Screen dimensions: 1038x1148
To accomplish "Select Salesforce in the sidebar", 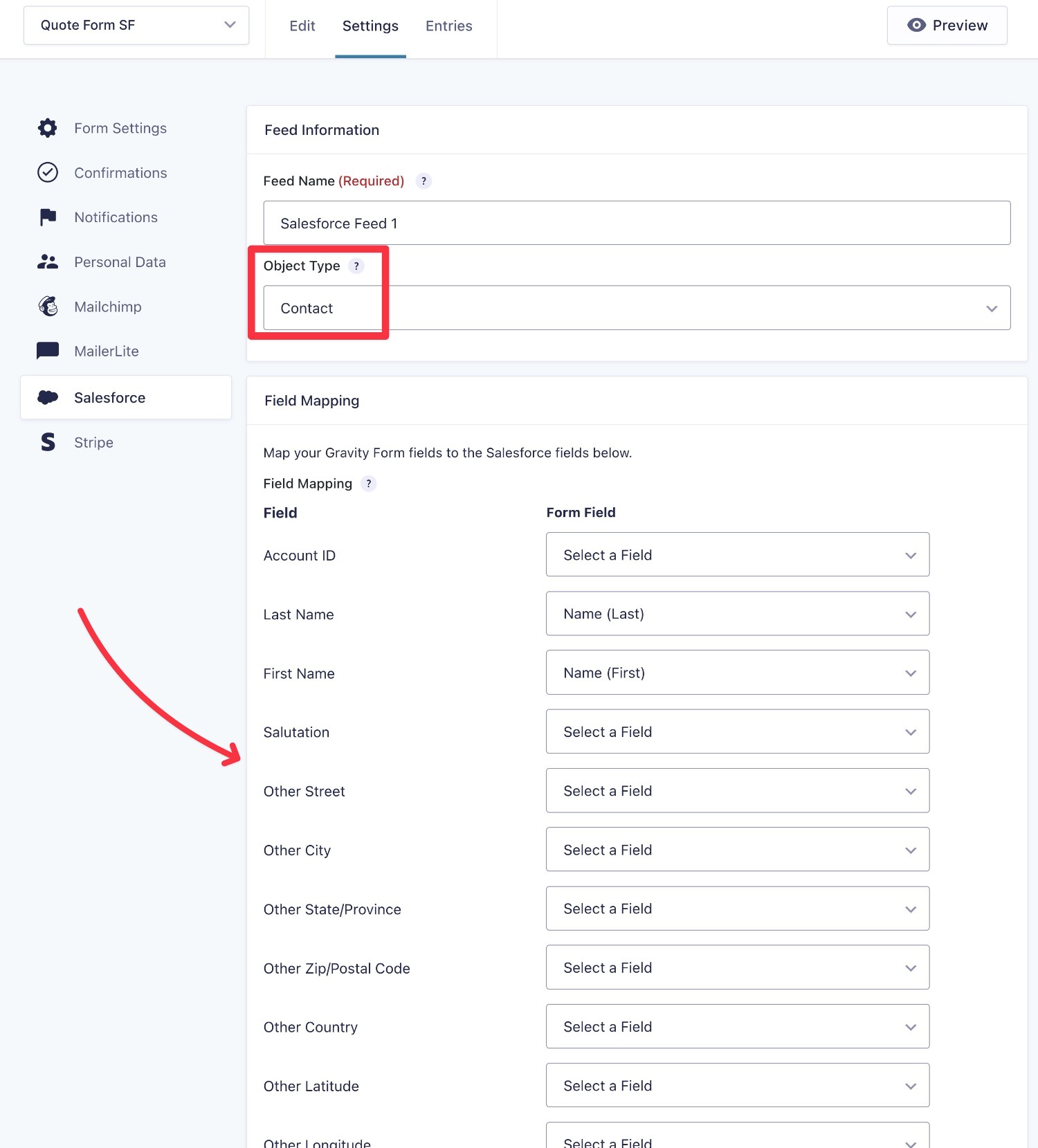I will tap(126, 397).
